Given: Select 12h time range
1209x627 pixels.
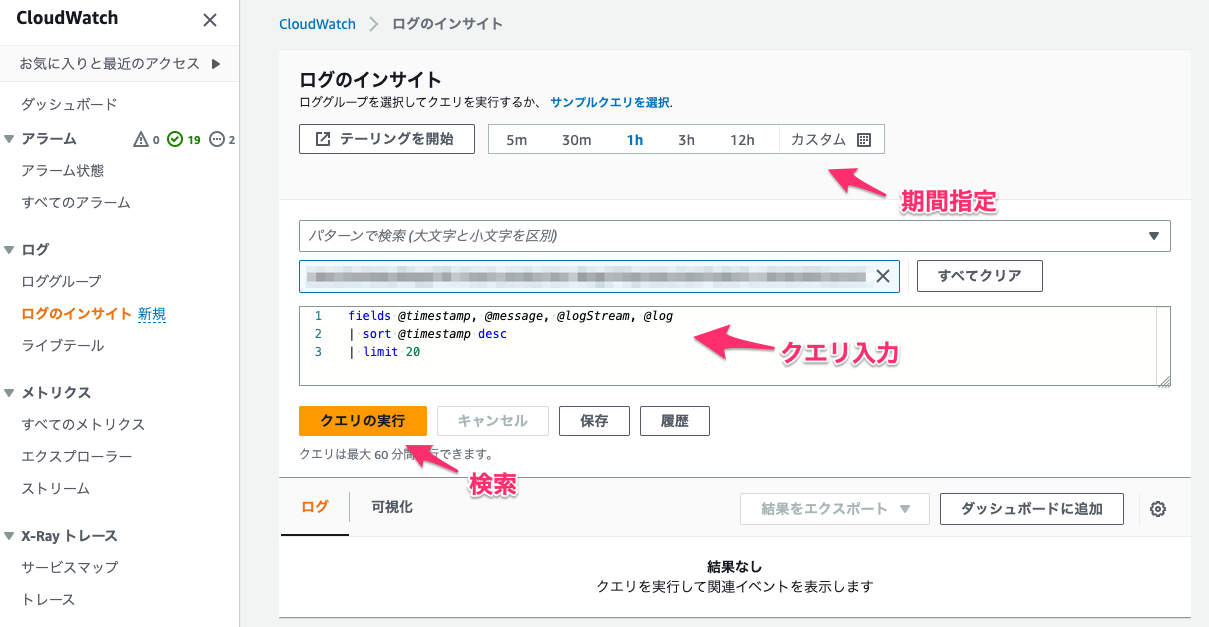Looking at the screenshot, I should tap(742, 140).
